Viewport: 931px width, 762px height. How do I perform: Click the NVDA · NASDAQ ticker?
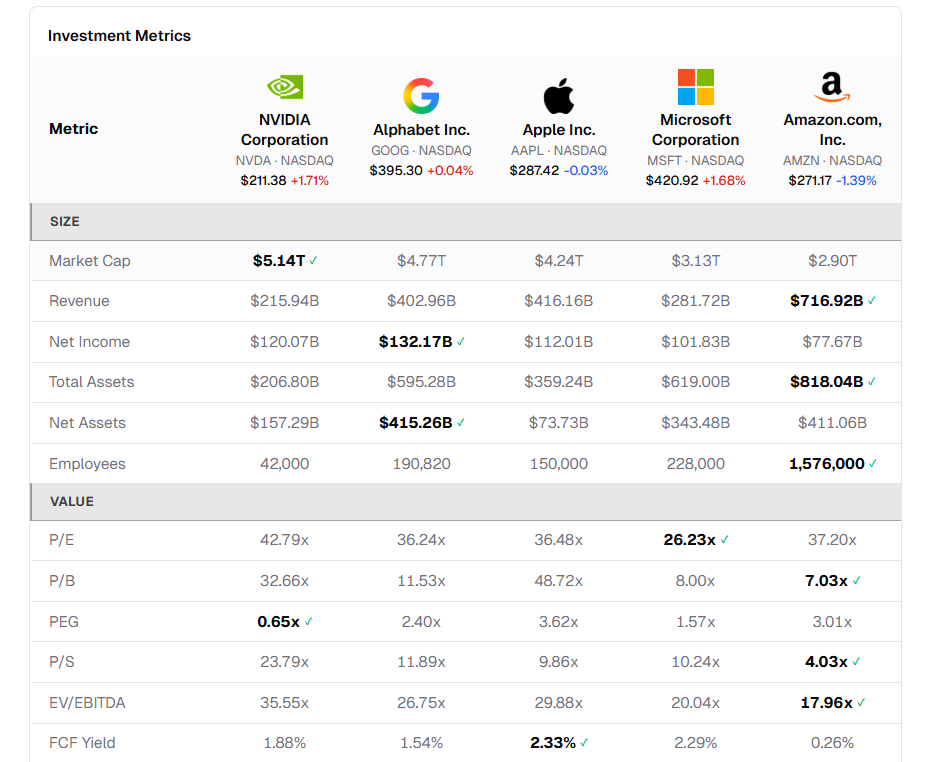click(x=284, y=160)
